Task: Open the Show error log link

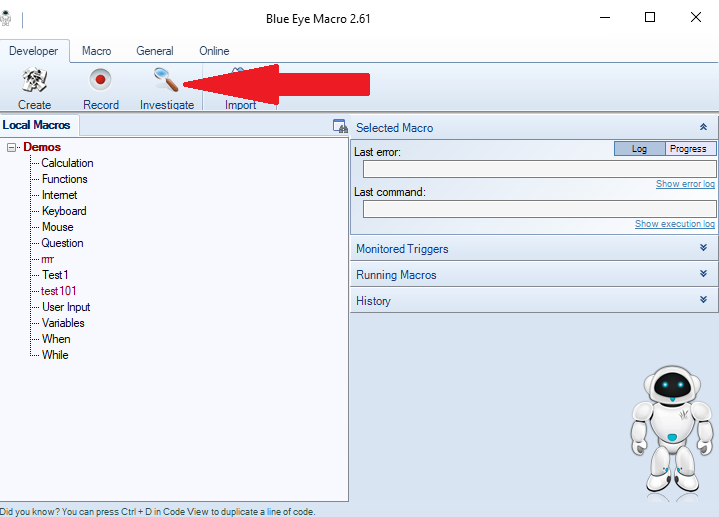Action: coord(685,184)
